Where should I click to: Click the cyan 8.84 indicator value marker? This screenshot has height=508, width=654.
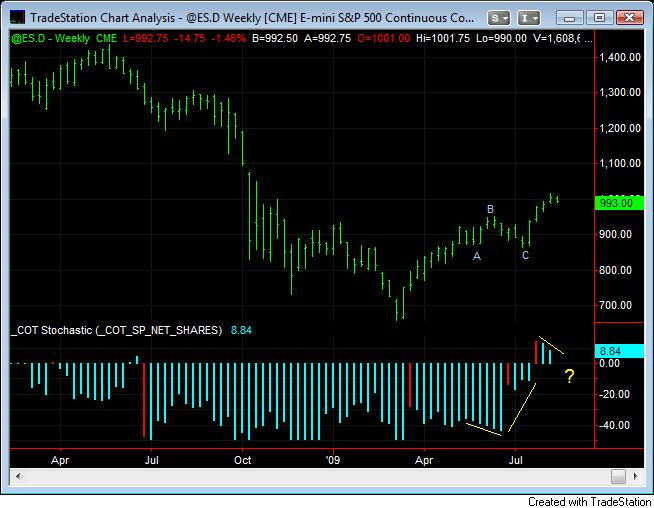click(x=619, y=351)
